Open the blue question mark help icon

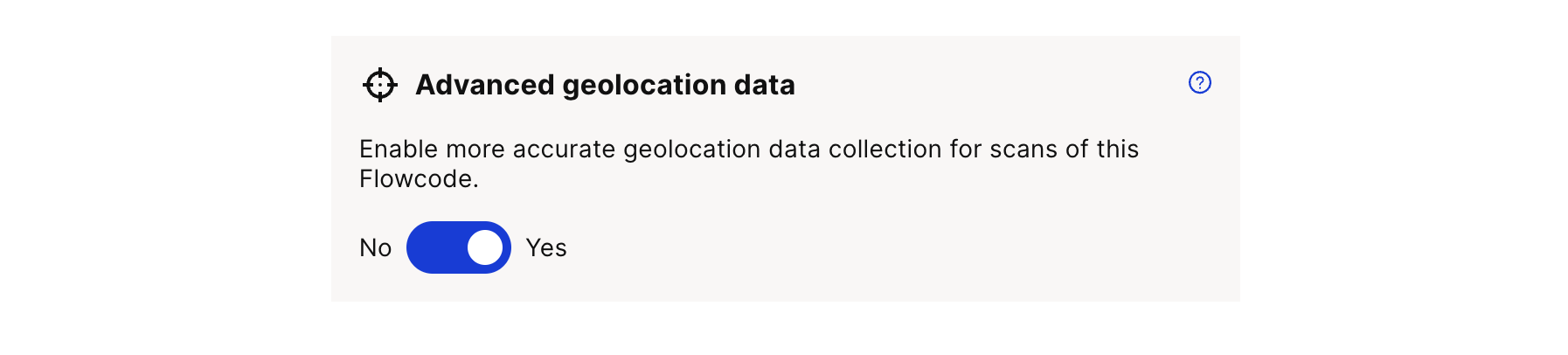click(1200, 82)
